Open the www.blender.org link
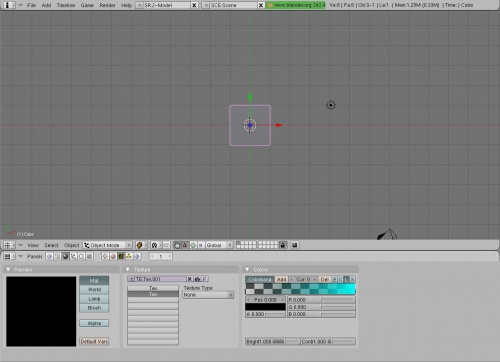Image resolution: width=500 pixels, height=362 pixels. pos(296,5)
